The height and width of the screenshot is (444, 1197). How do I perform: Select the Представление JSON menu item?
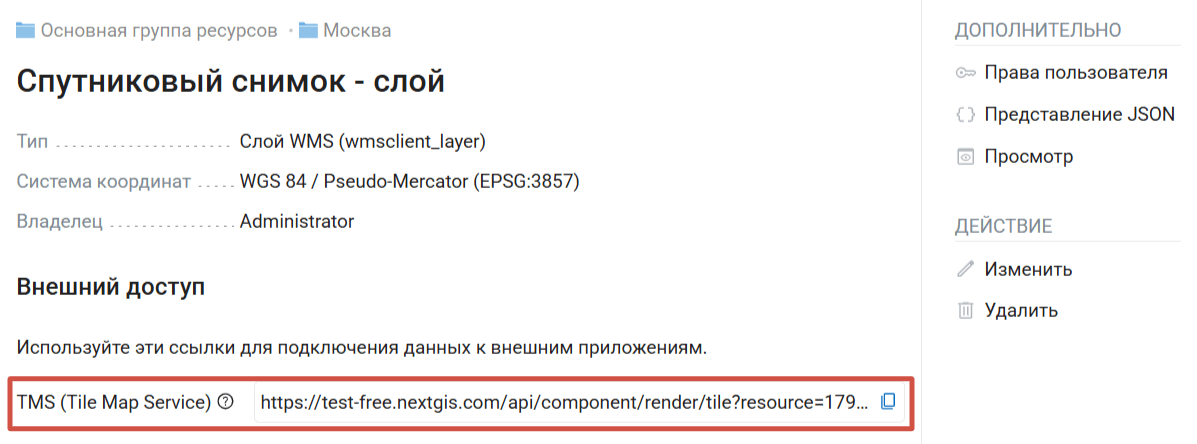1079,115
